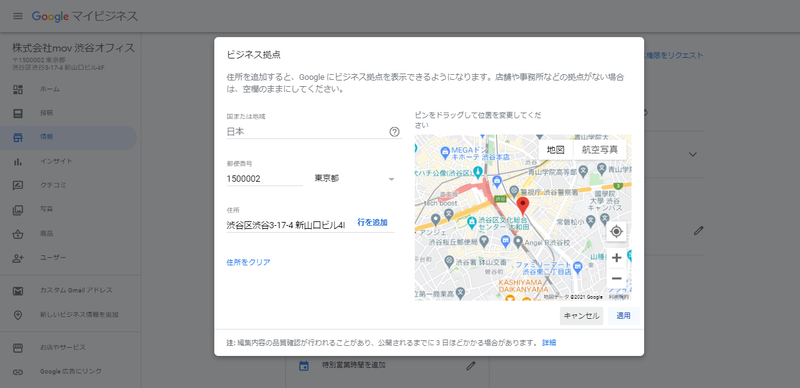The height and width of the screenshot is (388, 800).
Task: Click the 住所をクリア link
Action: 248,262
